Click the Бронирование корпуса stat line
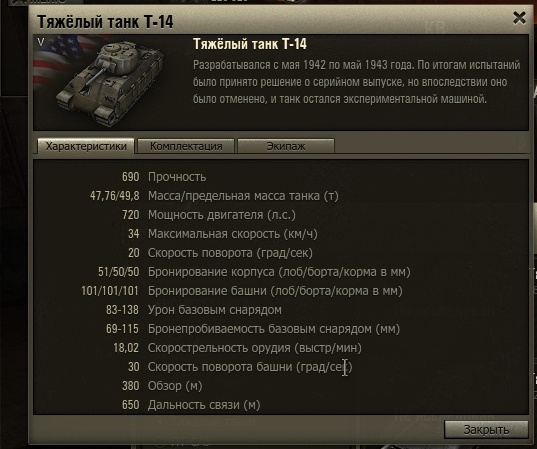 tap(254, 272)
